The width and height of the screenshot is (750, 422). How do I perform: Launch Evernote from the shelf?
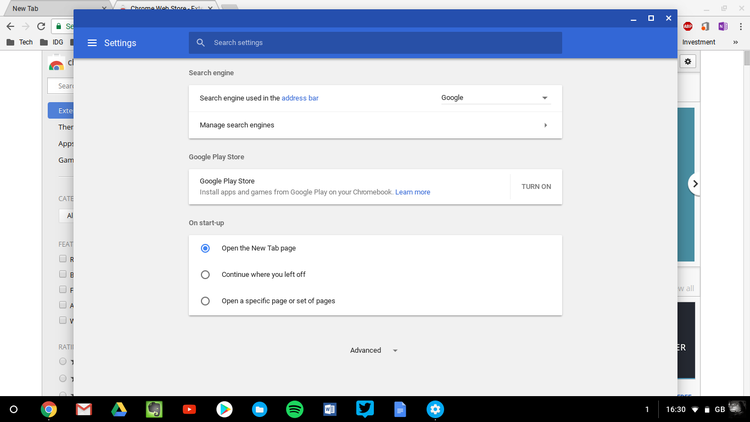click(x=154, y=409)
